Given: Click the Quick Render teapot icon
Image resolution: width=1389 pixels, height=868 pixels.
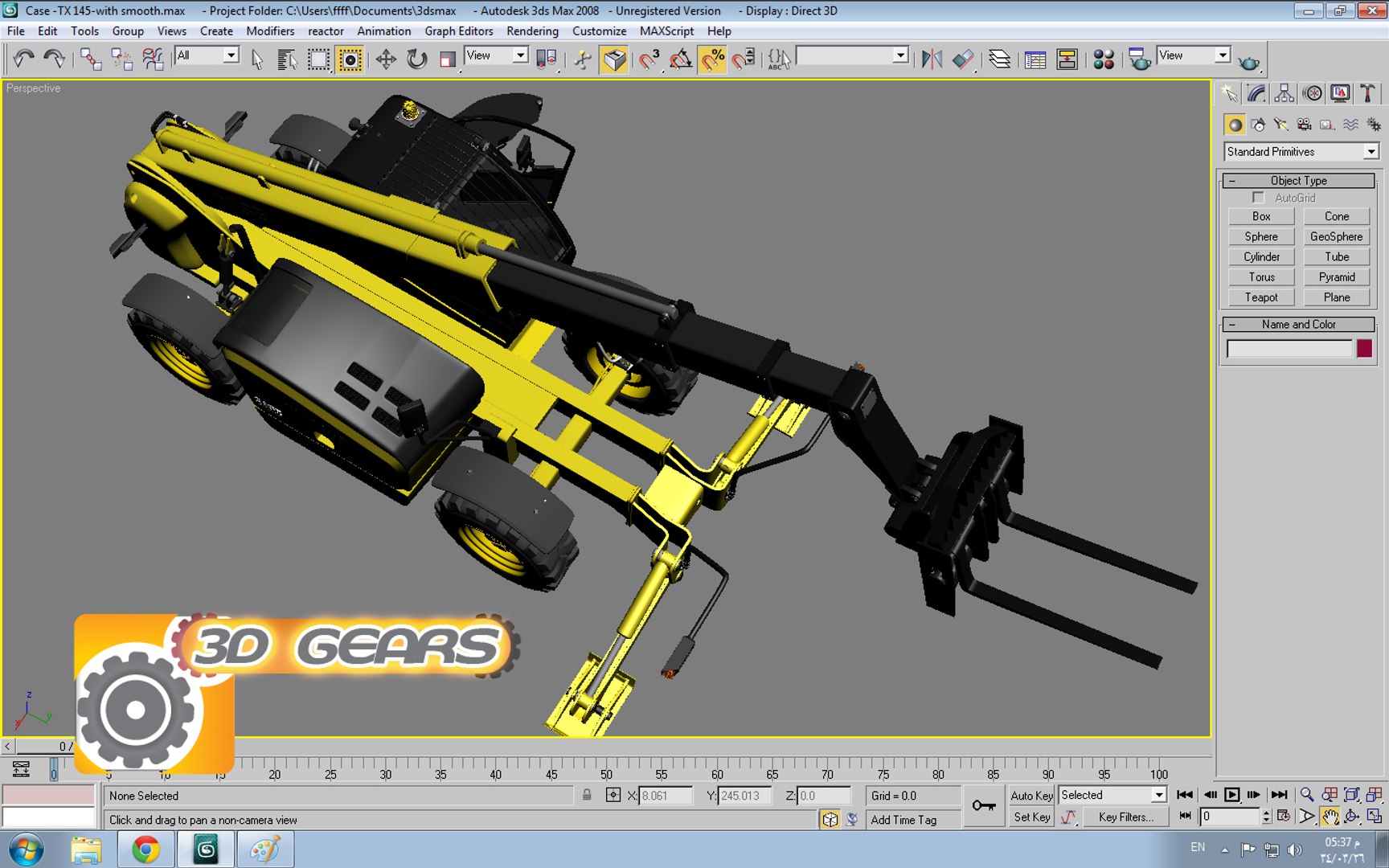Looking at the screenshot, I should coord(1248,62).
